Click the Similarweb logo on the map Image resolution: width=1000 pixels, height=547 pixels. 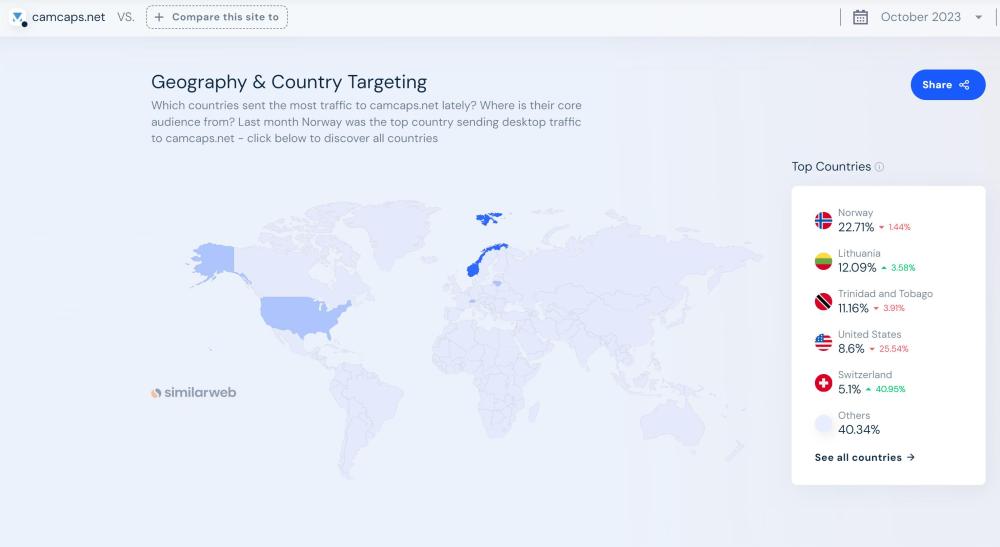tap(193, 393)
